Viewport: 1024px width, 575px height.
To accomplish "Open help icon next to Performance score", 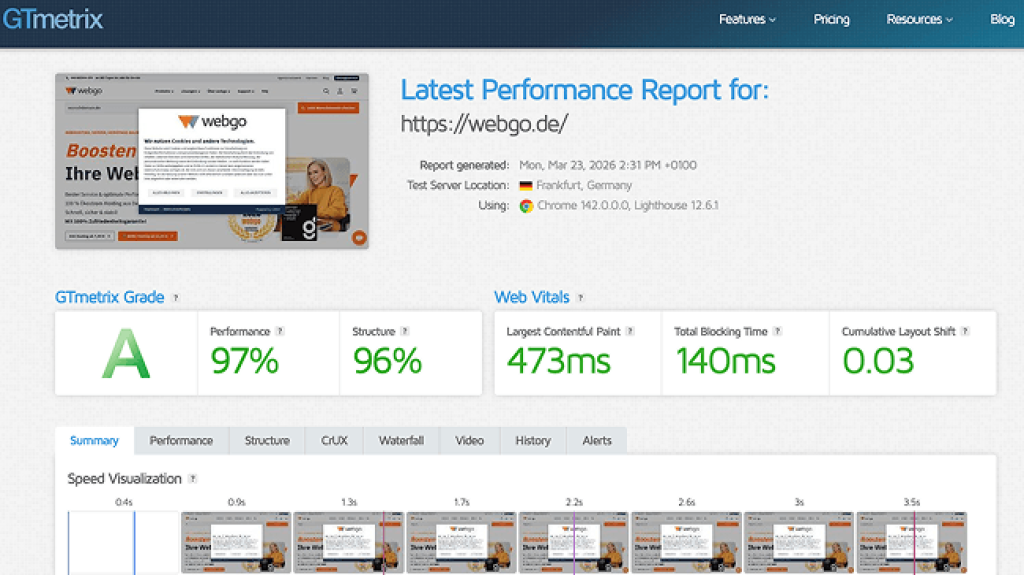I will (280, 331).
